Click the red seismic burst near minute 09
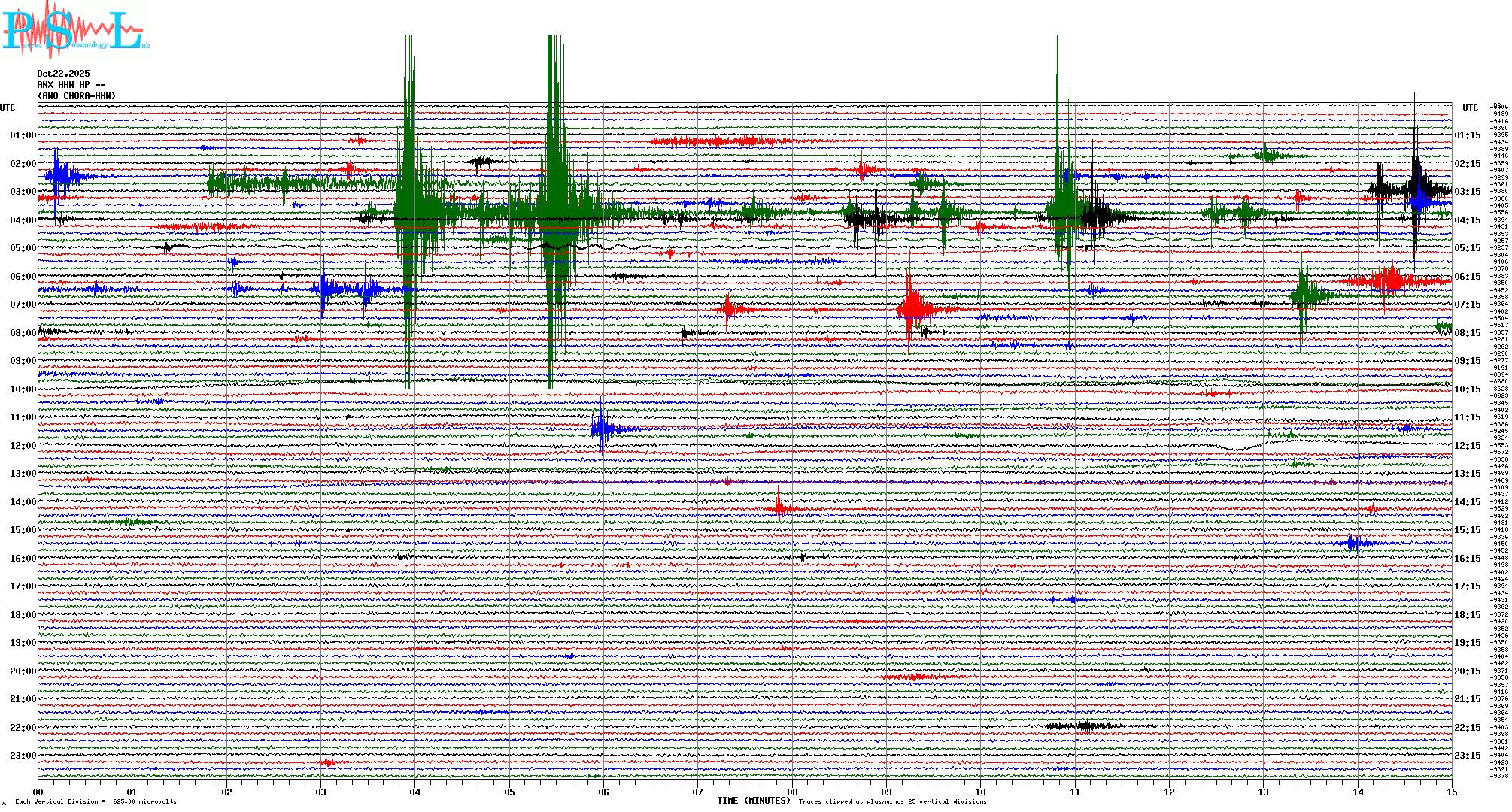This screenshot has width=1512, height=812. point(912,307)
